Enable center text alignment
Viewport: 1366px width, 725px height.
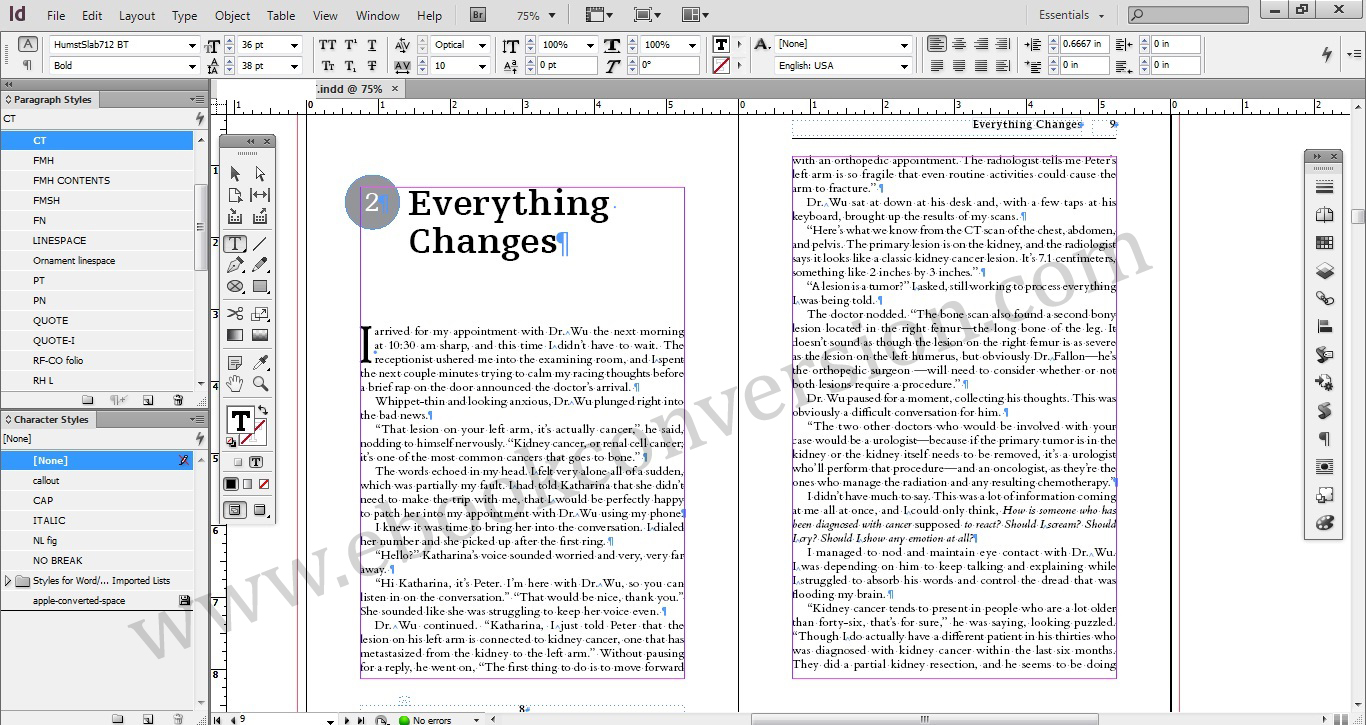pos(959,44)
